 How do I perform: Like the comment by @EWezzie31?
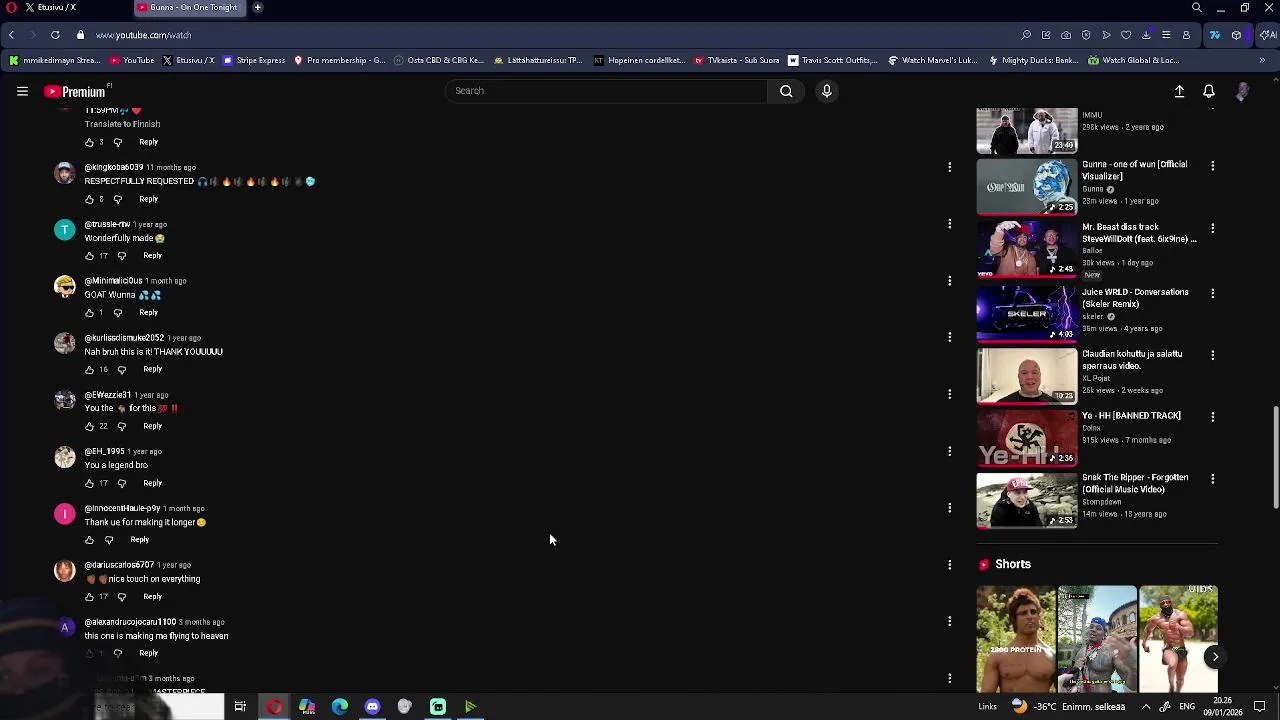pos(89,426)
